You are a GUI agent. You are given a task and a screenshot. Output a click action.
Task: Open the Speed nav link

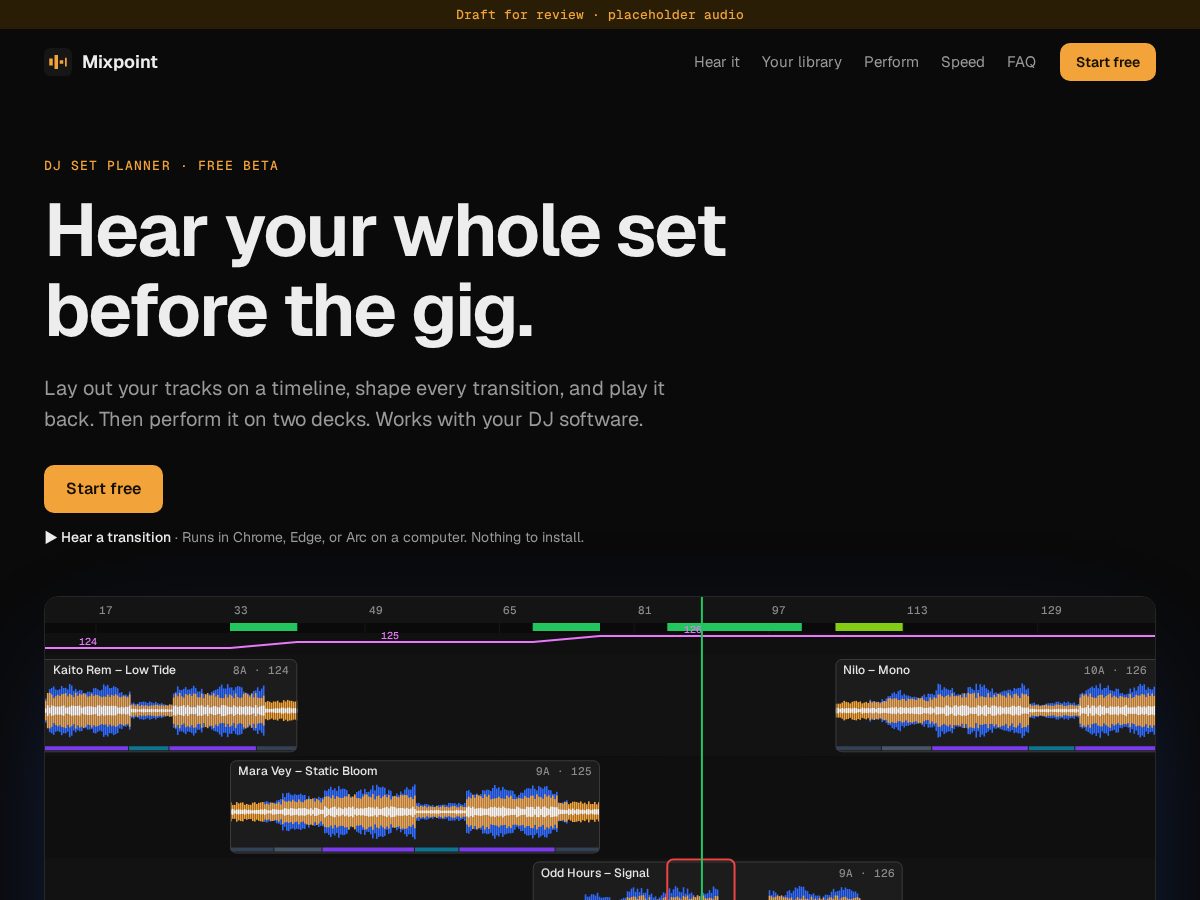[x=962, y=62]
